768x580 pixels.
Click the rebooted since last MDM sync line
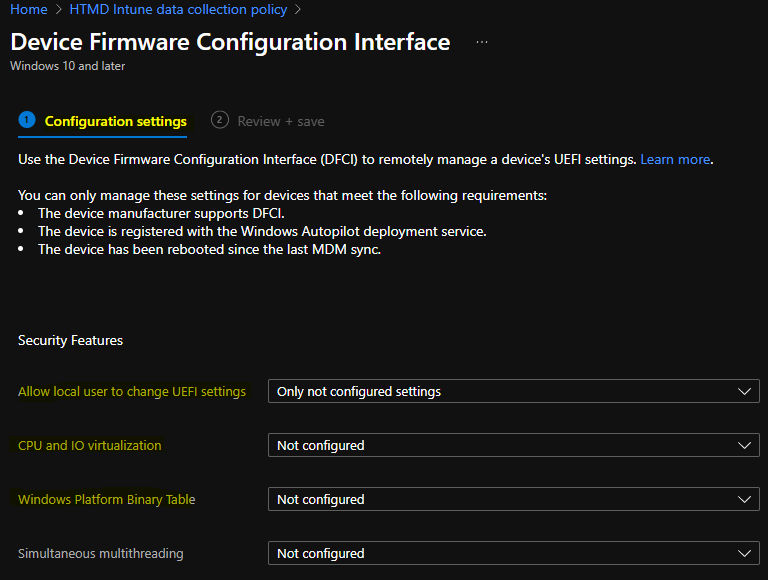click(209, 249)
